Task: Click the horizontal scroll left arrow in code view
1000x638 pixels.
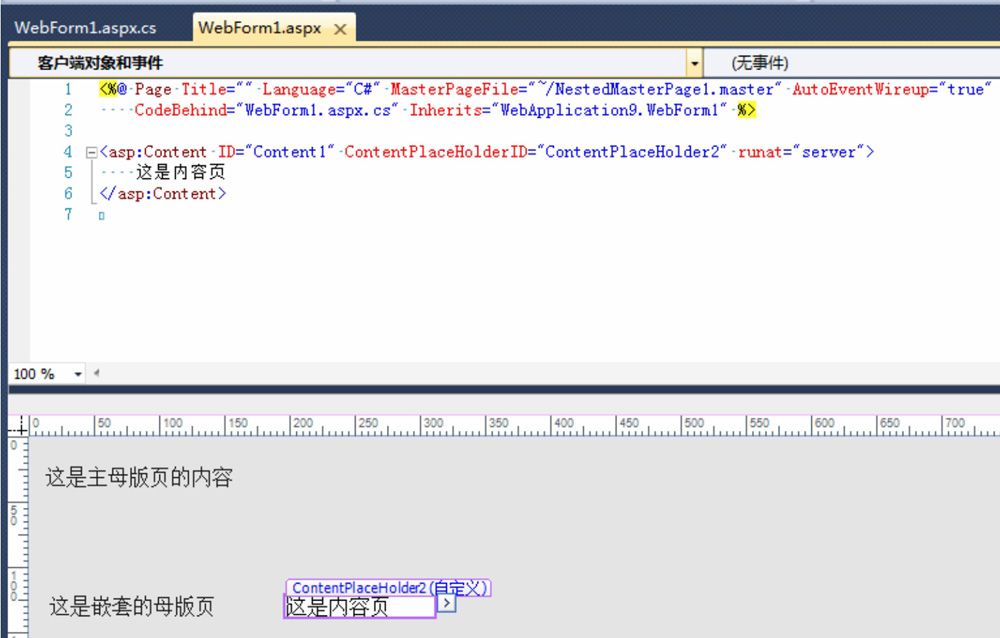Action: (x=96, y=373)
